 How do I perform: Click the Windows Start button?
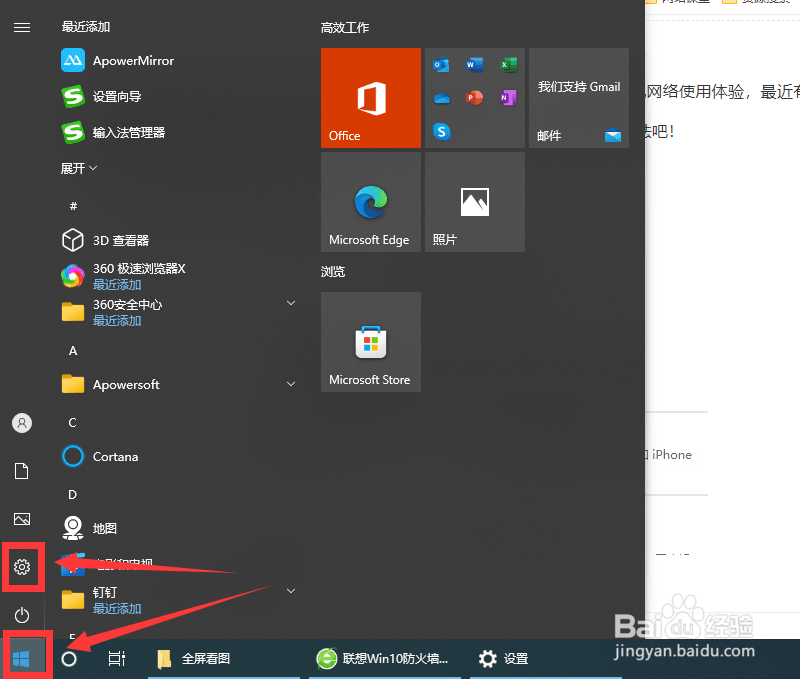21,659
